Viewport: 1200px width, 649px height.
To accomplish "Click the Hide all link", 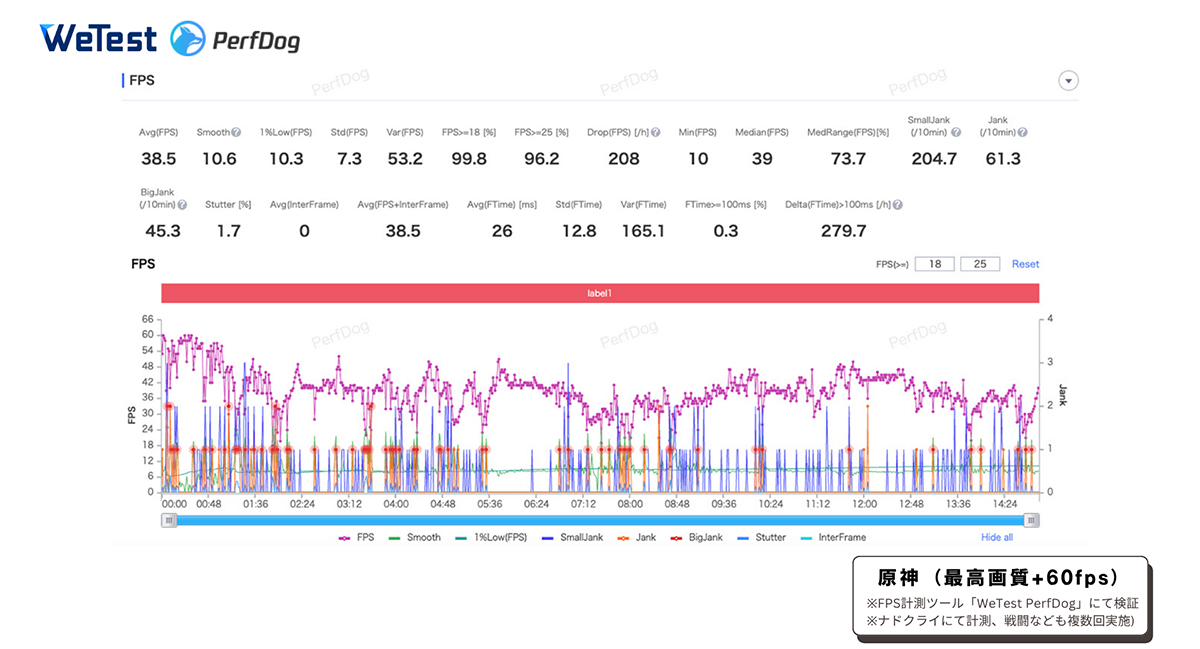I will [997, 537].
